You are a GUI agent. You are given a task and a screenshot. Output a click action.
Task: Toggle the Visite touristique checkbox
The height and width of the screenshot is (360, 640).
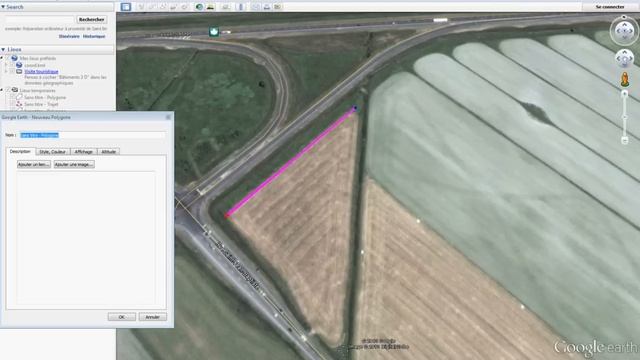point(12,71)
